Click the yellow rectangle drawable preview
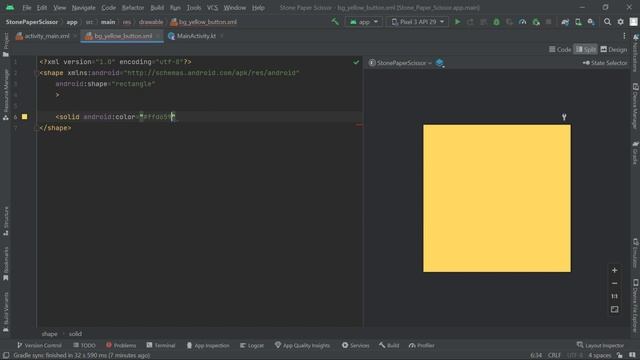Screen dimensions: 640x360 [497, 198]
